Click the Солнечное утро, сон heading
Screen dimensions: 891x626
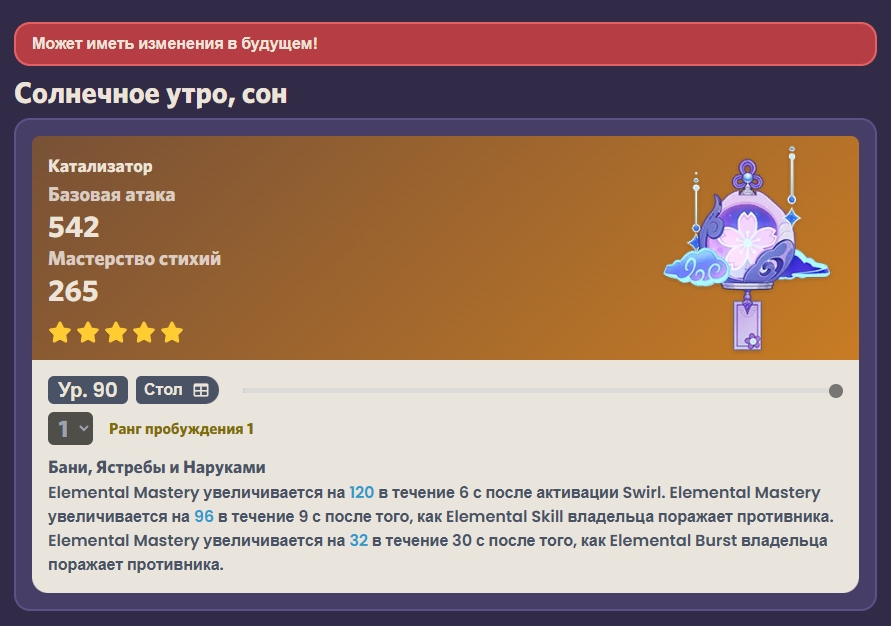click(151, 94)
